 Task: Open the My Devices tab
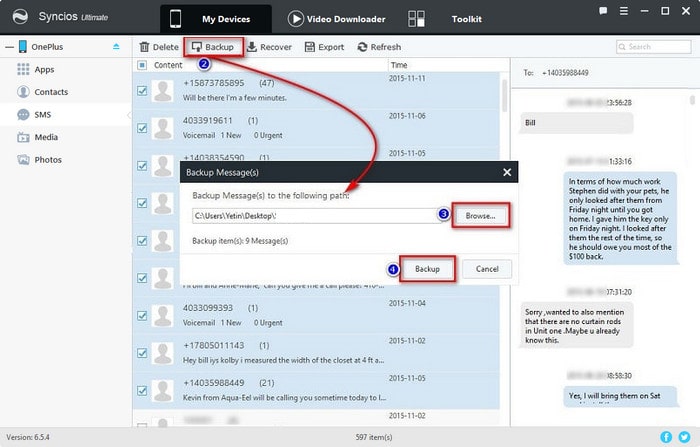(x=216, y=19)
